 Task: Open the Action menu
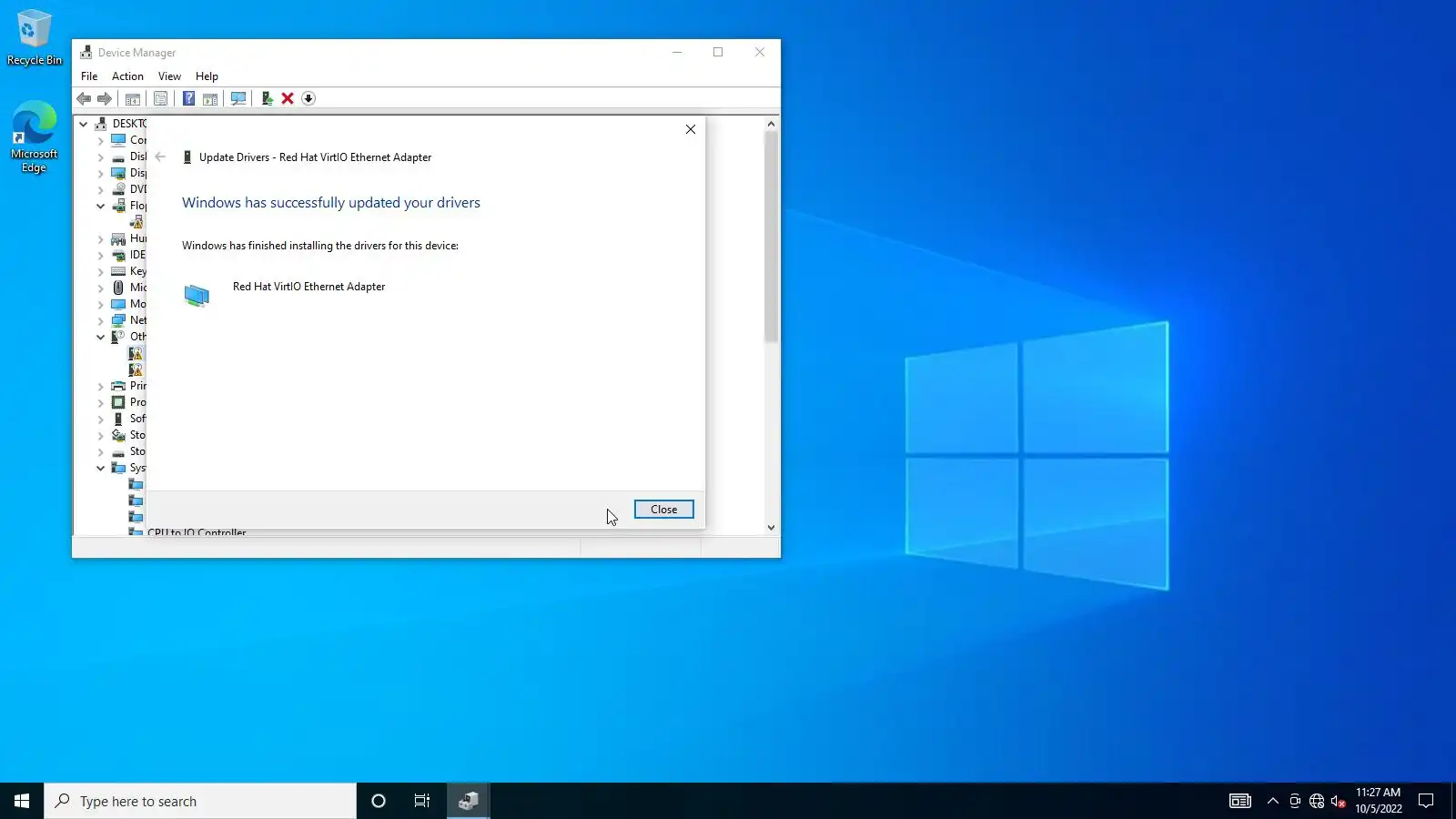point(127,76)
